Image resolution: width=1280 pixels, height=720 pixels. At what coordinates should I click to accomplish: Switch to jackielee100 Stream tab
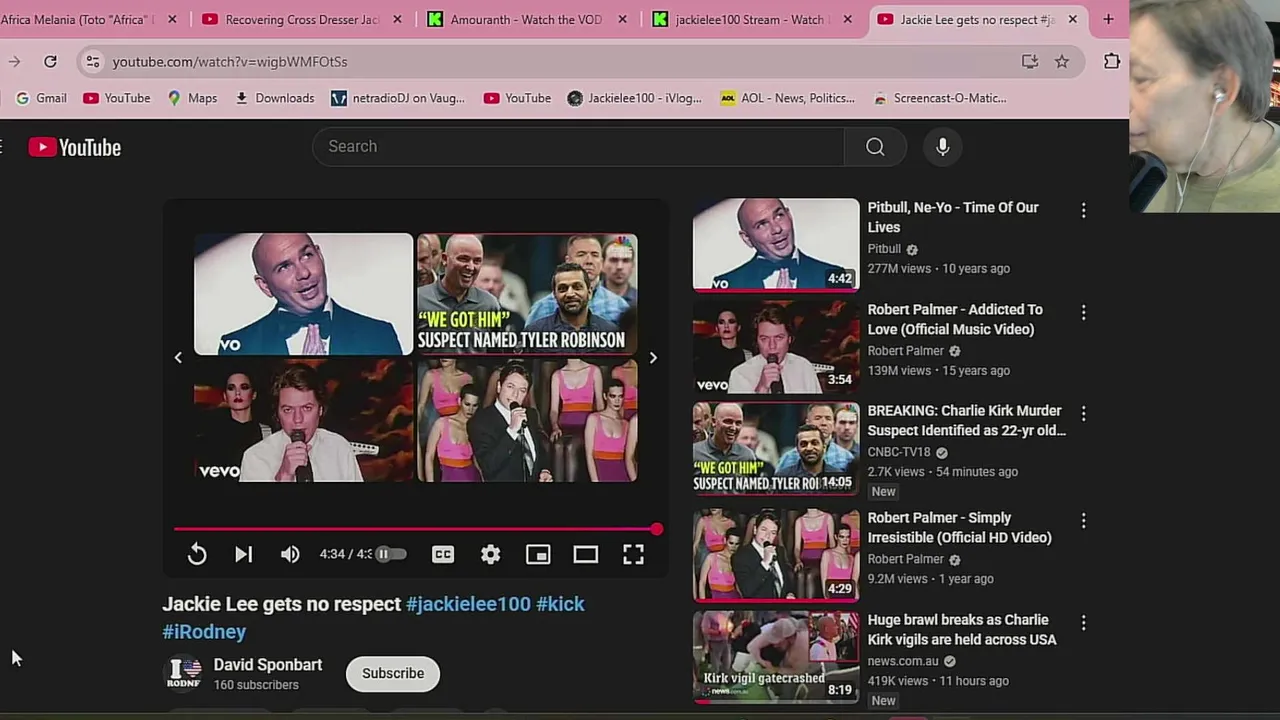pyautogui.click(x=750, y=19)
